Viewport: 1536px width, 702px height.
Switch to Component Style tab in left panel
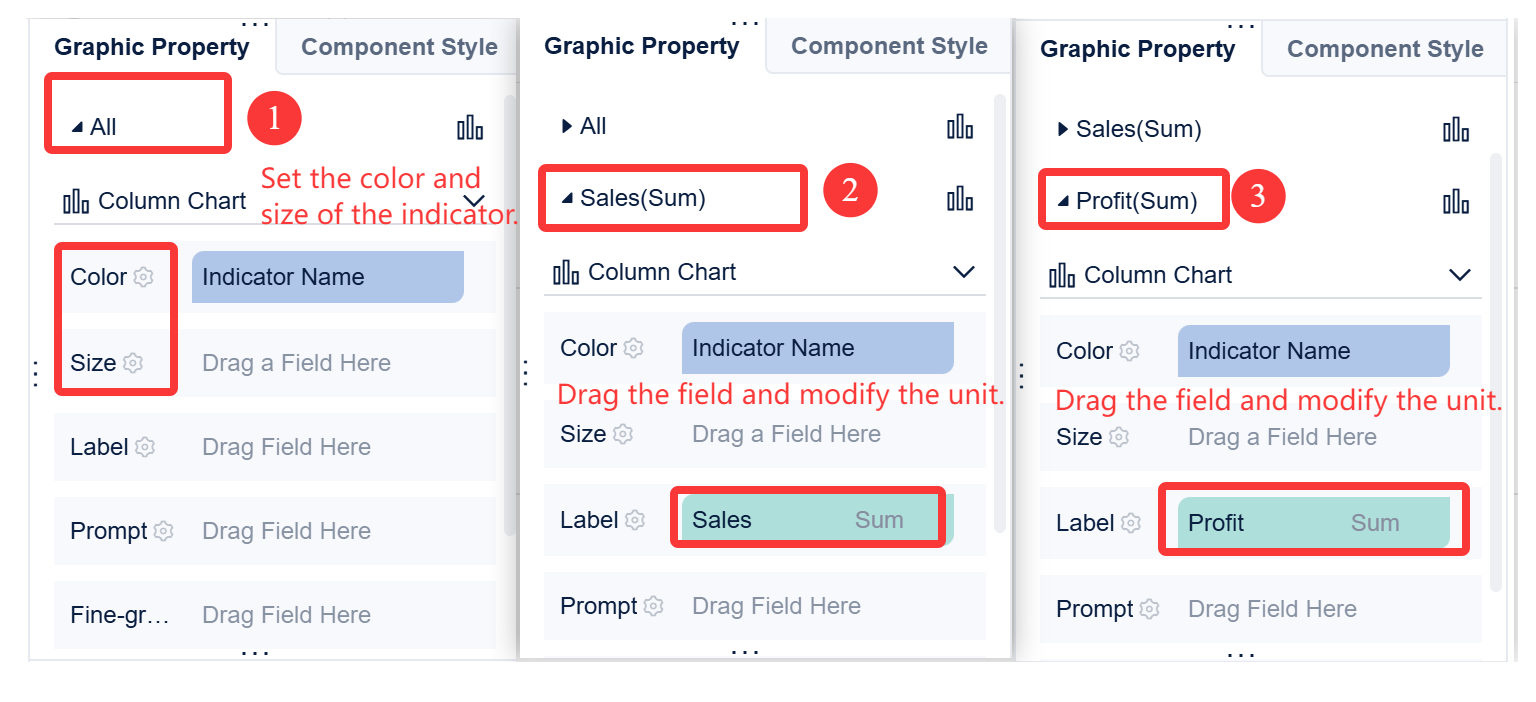pos(399,47)
